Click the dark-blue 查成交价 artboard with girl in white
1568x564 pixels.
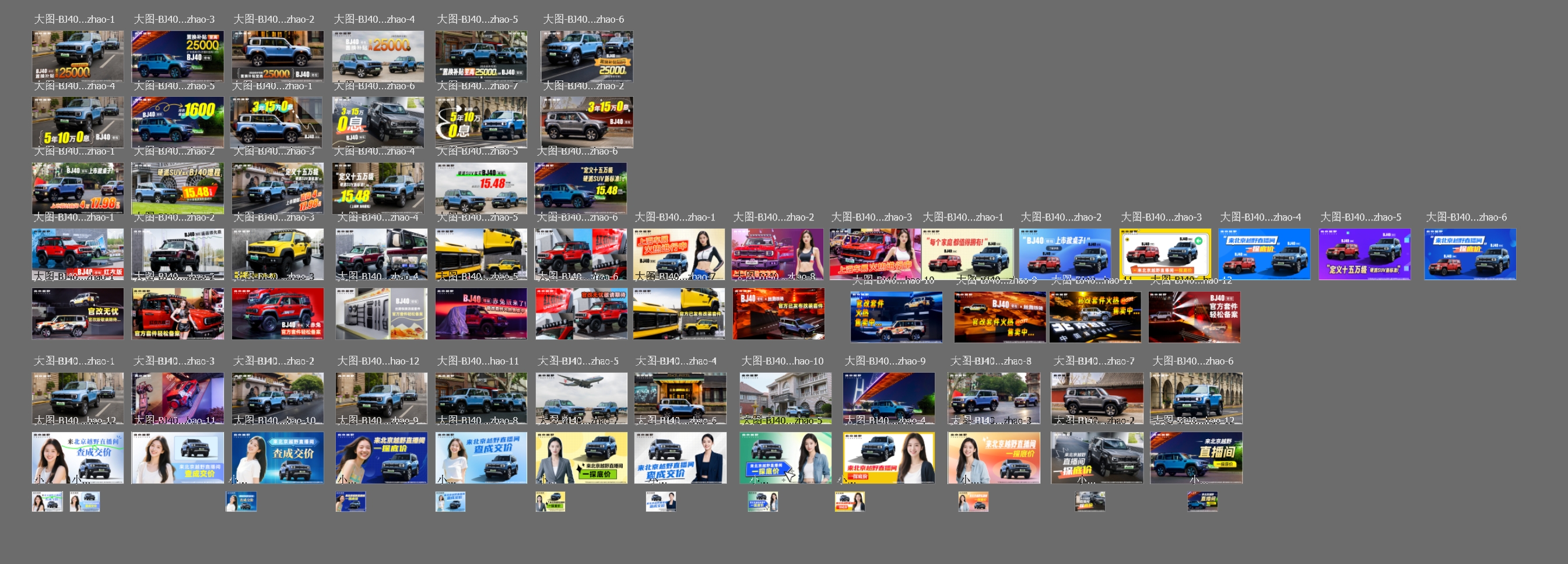coord(278,458)
